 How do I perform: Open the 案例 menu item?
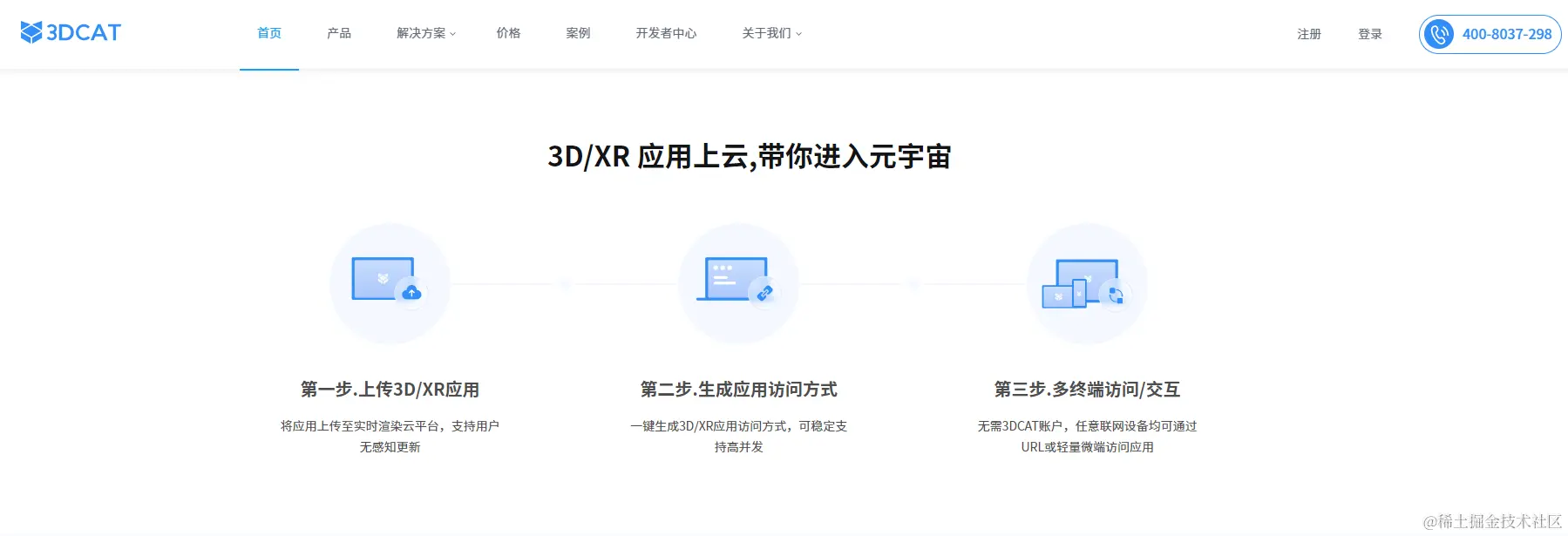[578, 33]
